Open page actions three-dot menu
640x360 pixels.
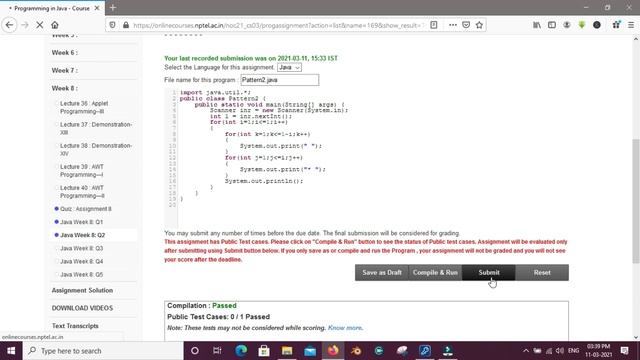(x=453, y=25)
